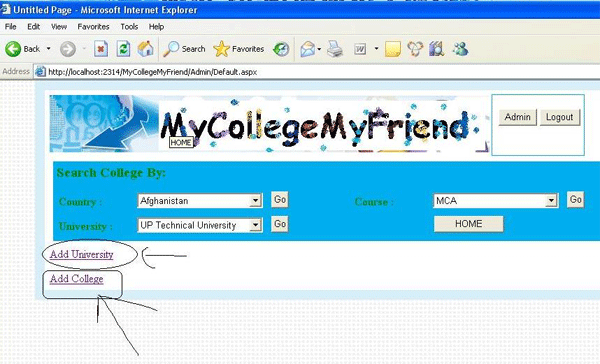Click the small HOME label on banner

tap(181, 142)
